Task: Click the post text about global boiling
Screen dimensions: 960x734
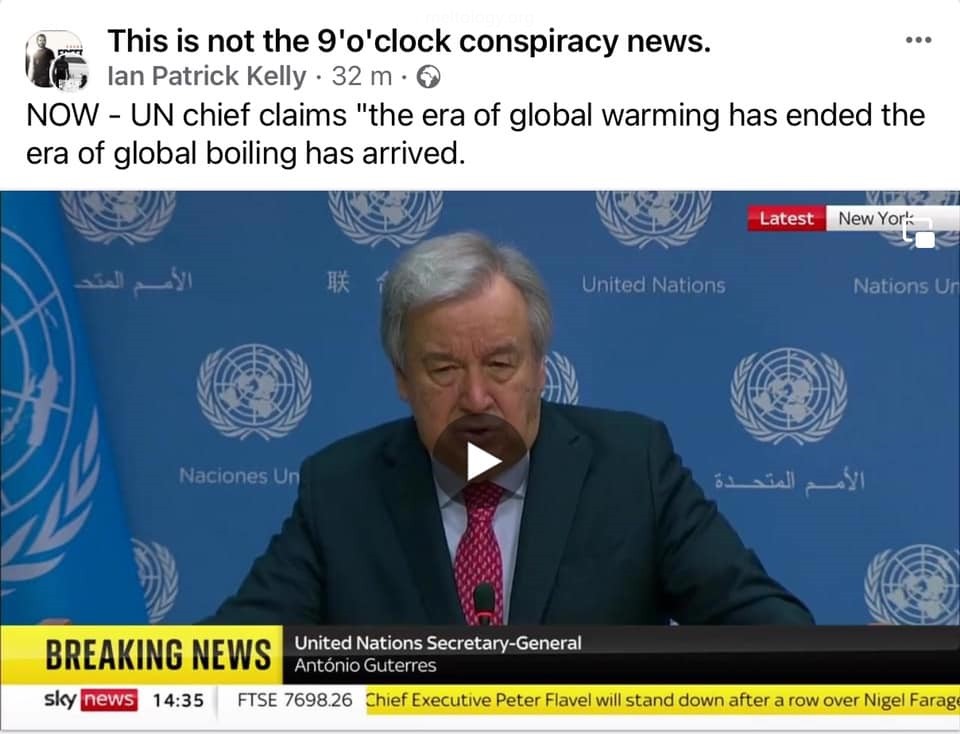Action: coord(475,134)
